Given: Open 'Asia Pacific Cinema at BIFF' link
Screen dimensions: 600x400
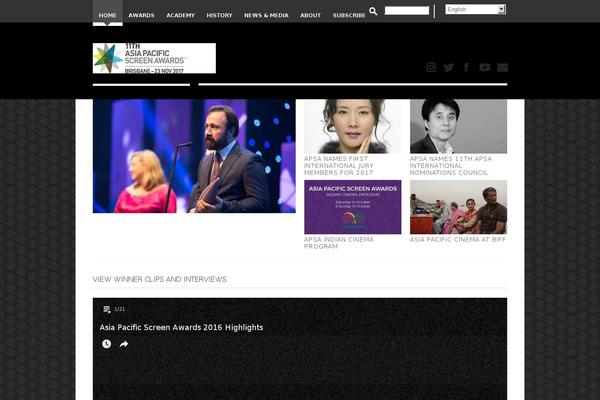Looking at the screenshot, I should (x=458, y=240).
